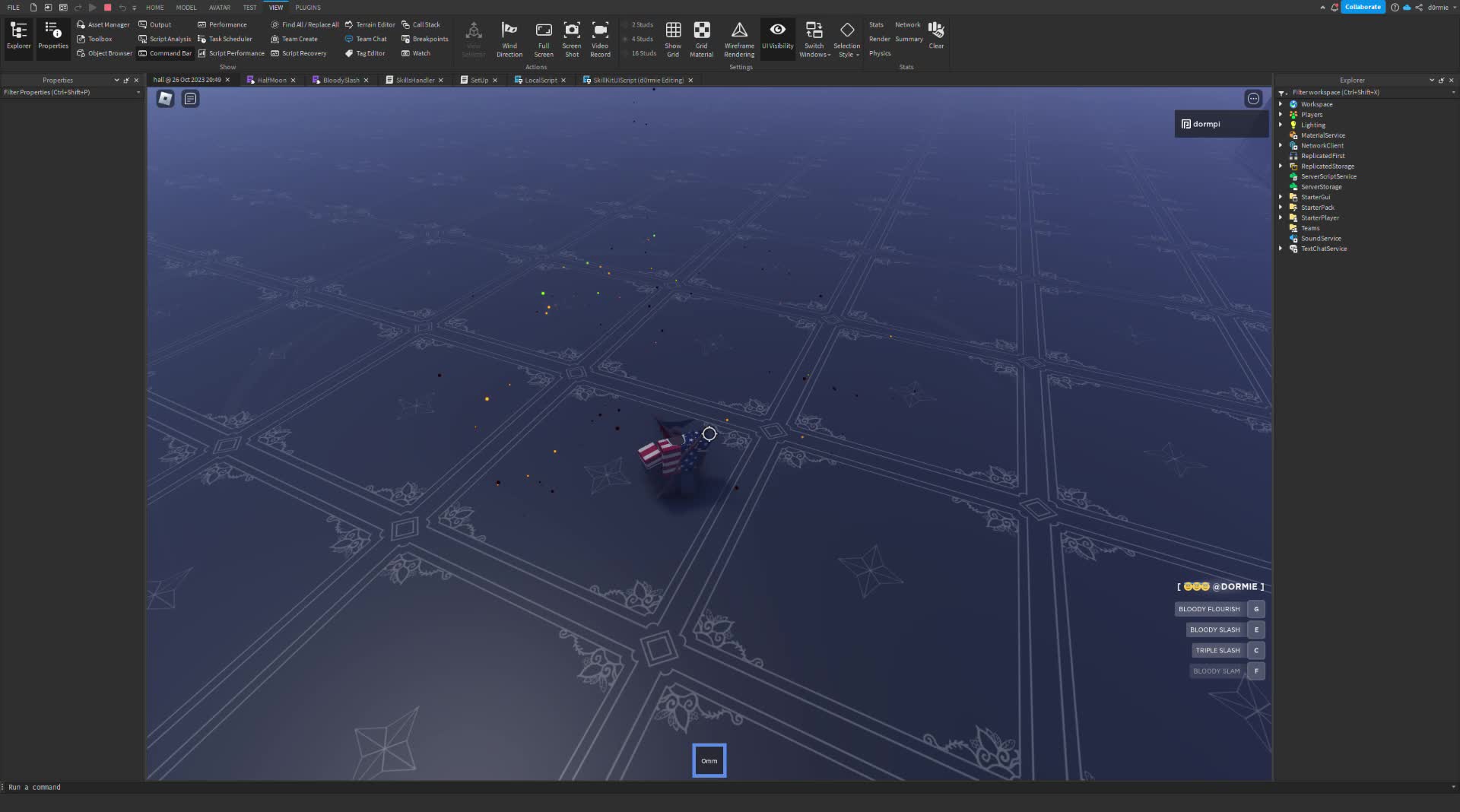Open the PLUGINS ribbon tab
The width and height of the screenshot is (1460, 812).
[308, 8]
